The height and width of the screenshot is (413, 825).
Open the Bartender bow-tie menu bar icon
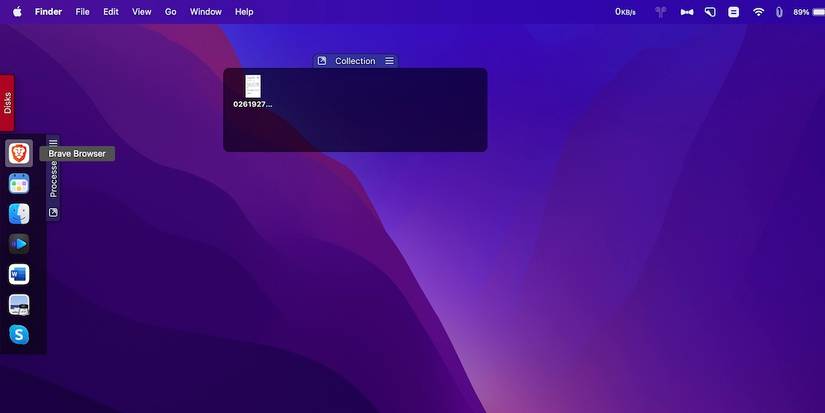[687, 12]
